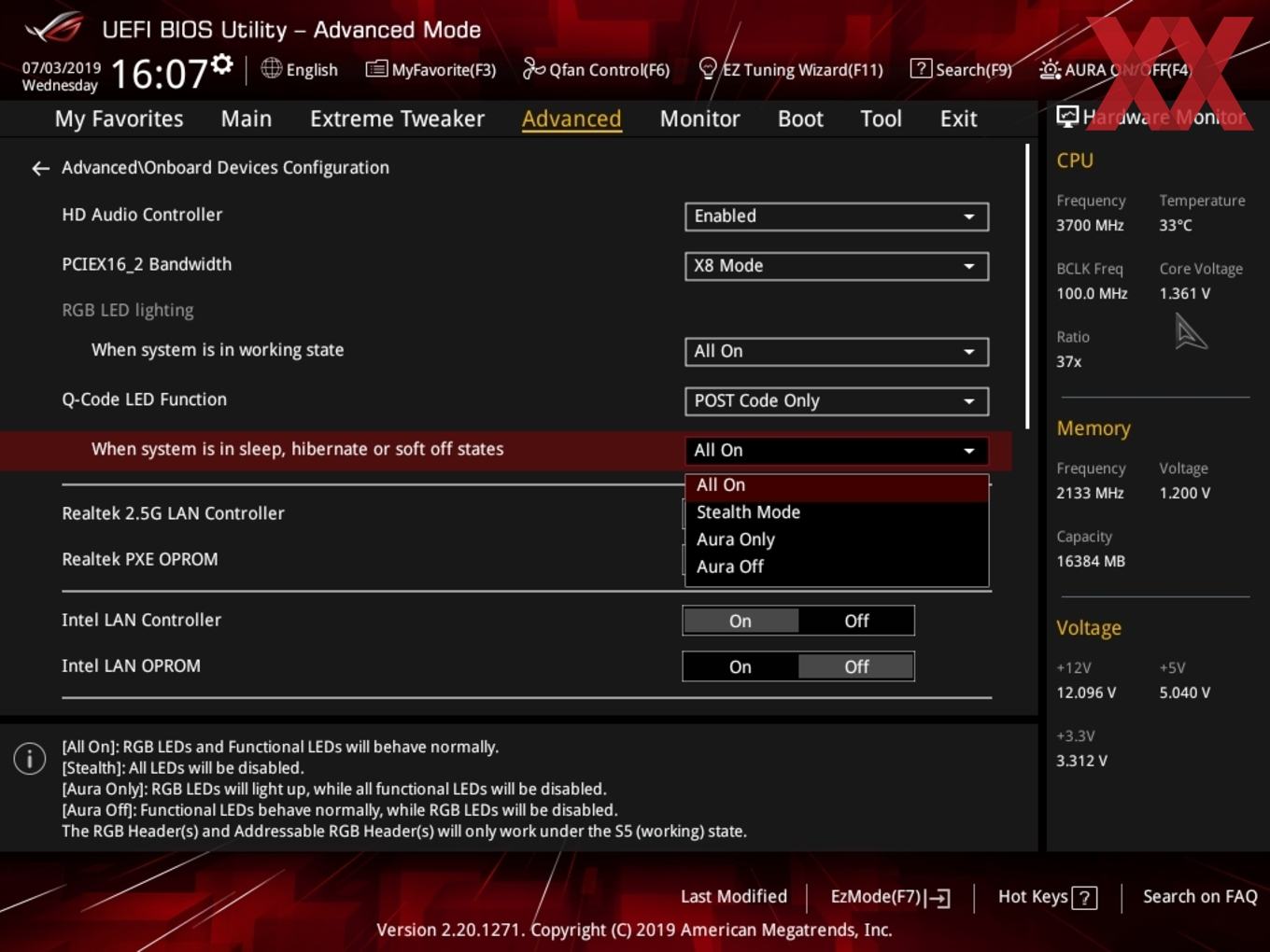This screenshot has height=952, width=1270.
Task: Open the Q-Code LED Function dropdown
Action: [x=837, y=401]
